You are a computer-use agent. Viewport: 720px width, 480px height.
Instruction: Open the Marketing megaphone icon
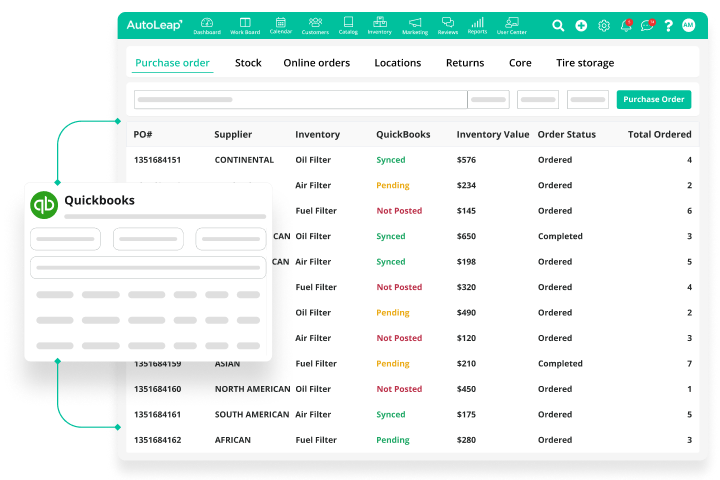414,24
